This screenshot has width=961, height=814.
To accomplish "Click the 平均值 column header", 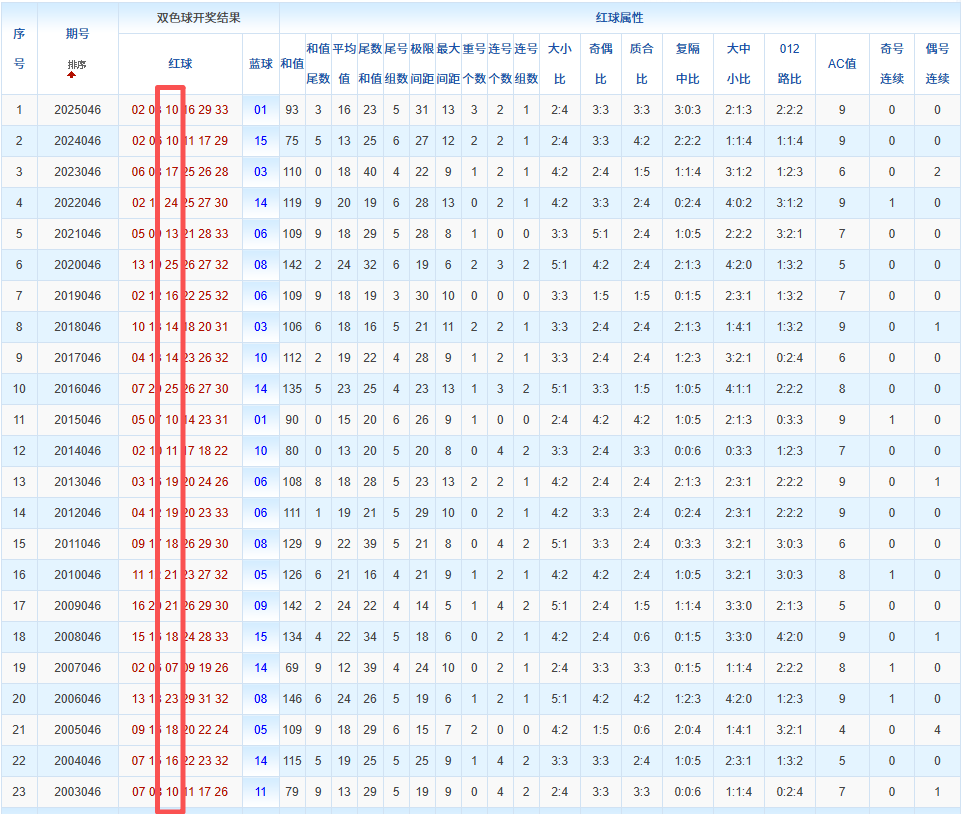I will click(344, 64).
